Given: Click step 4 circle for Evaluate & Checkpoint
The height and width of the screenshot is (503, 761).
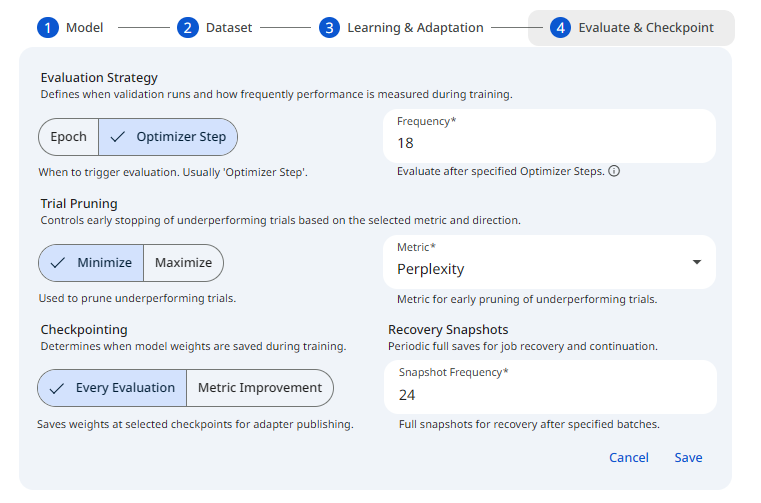Looking at the screenshot, I should [x=560, y=28].
